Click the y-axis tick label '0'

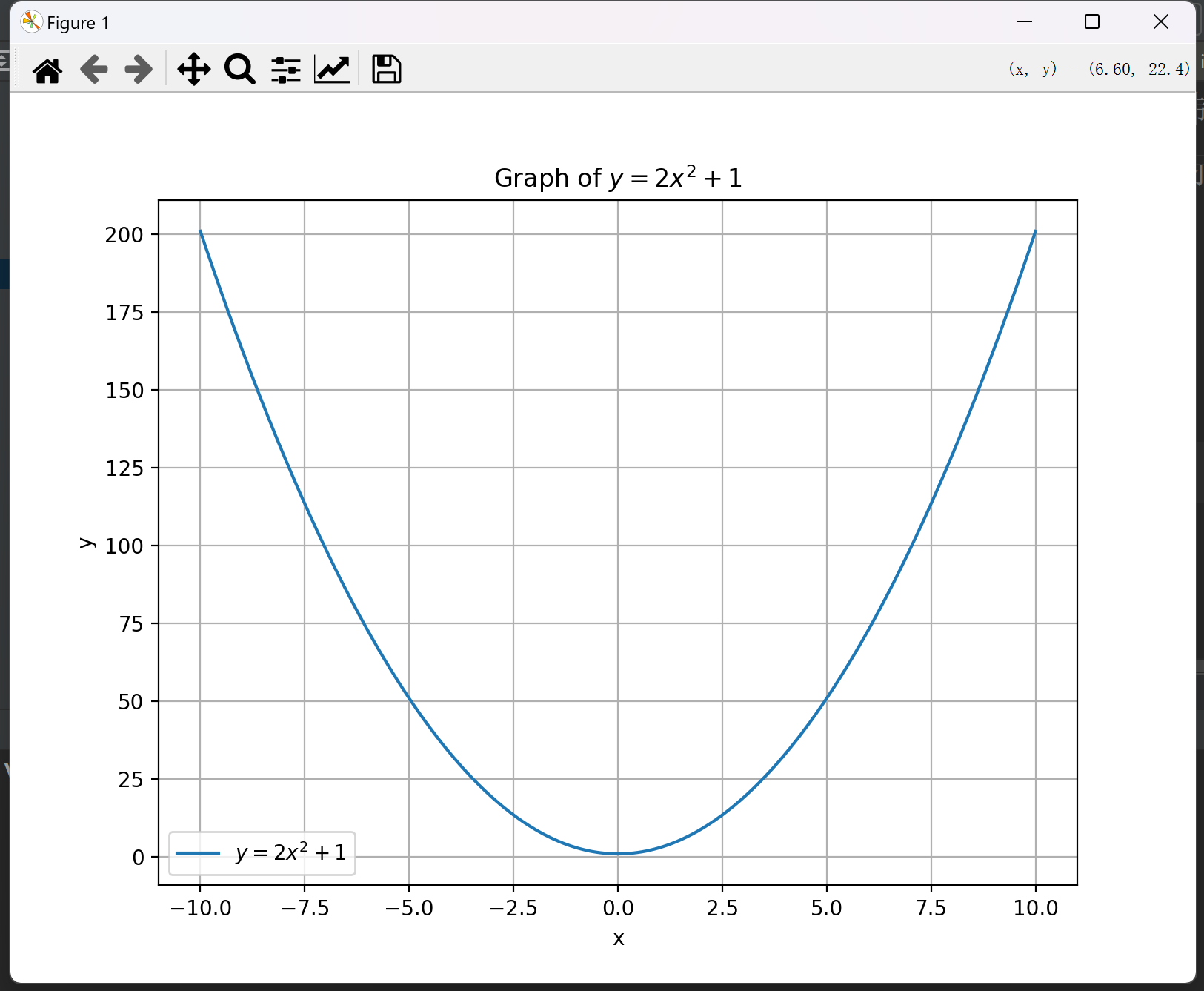click(x=138, y=858)
